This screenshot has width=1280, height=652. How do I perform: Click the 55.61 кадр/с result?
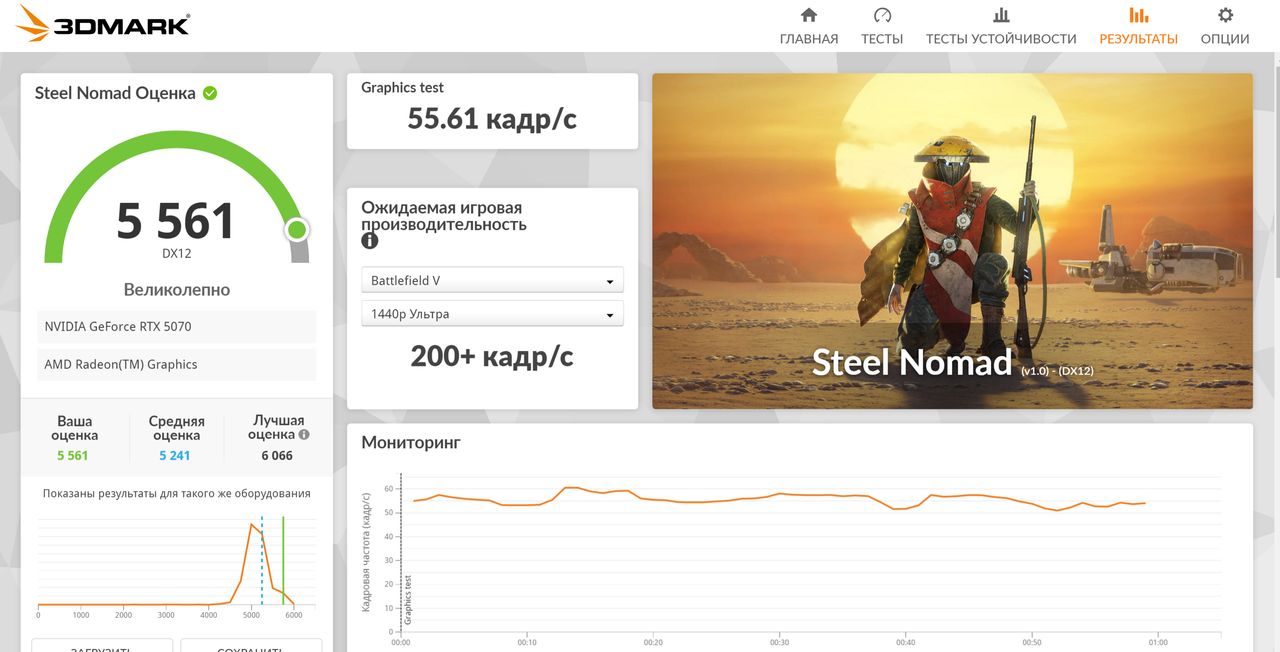click(x=492, y=119)
